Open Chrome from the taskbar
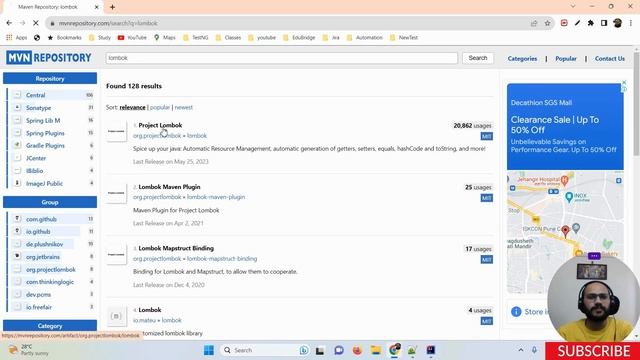This screenshot has width=640, height=360. click(x=394, y=350)
